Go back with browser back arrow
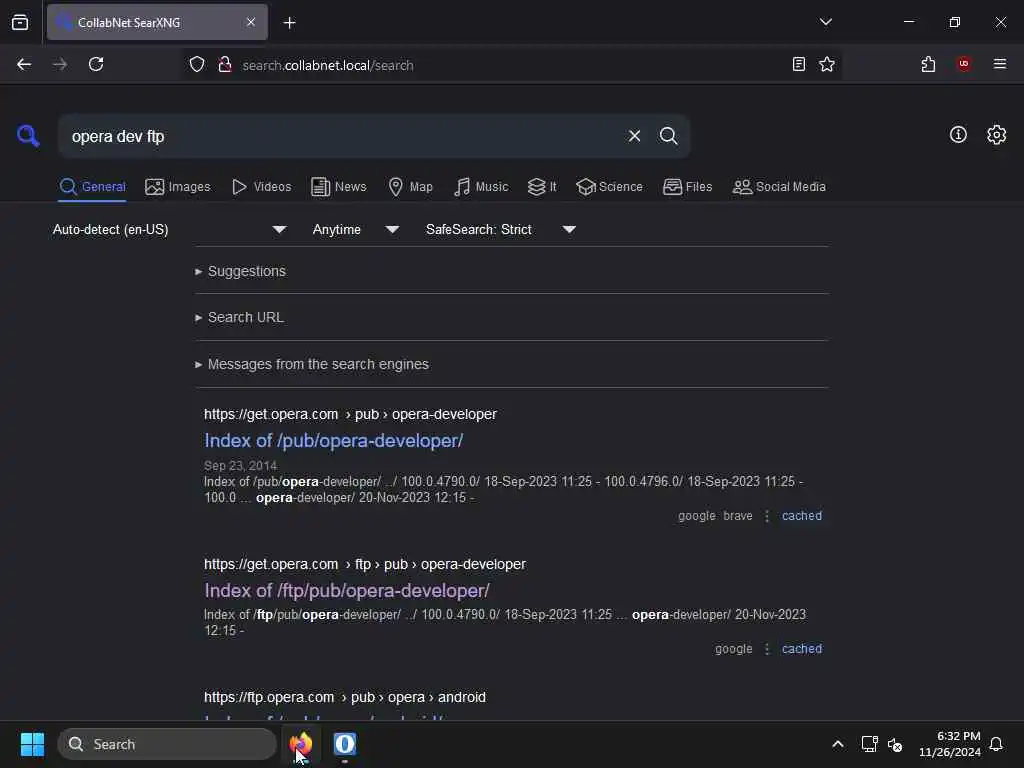This screenshot has height=768, width=1024. pos(24,64)
